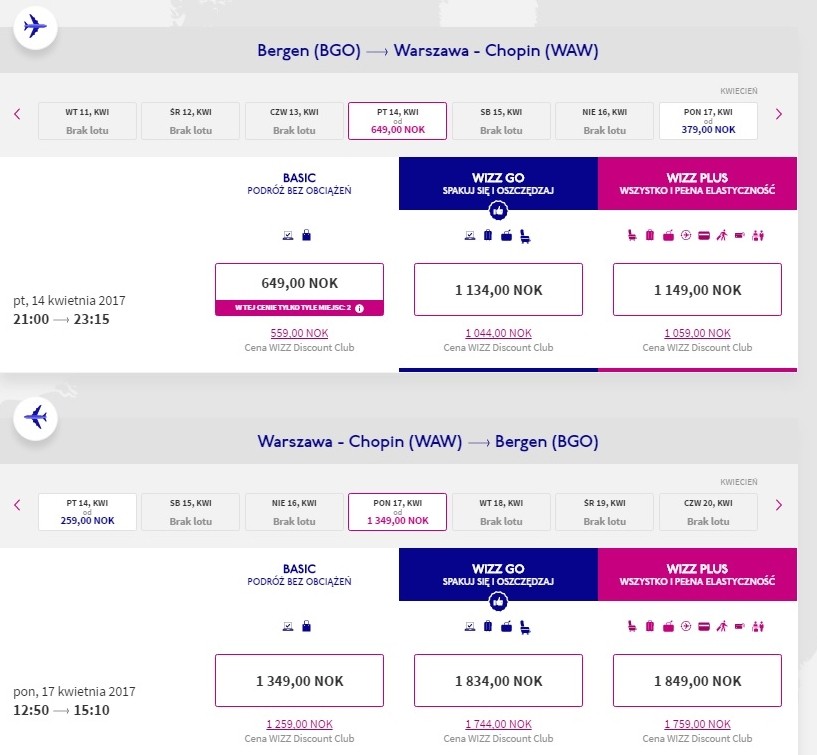
Task: Click two-passengers icon in WIZZ PLUS, Warszawa–Bergen flight
Action: point(758,626)
